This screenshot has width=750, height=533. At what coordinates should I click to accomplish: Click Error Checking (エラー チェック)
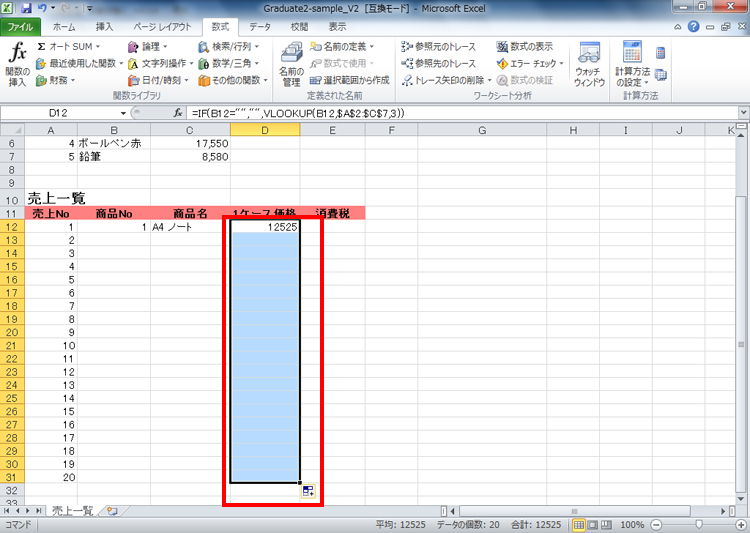click(530, 63)
